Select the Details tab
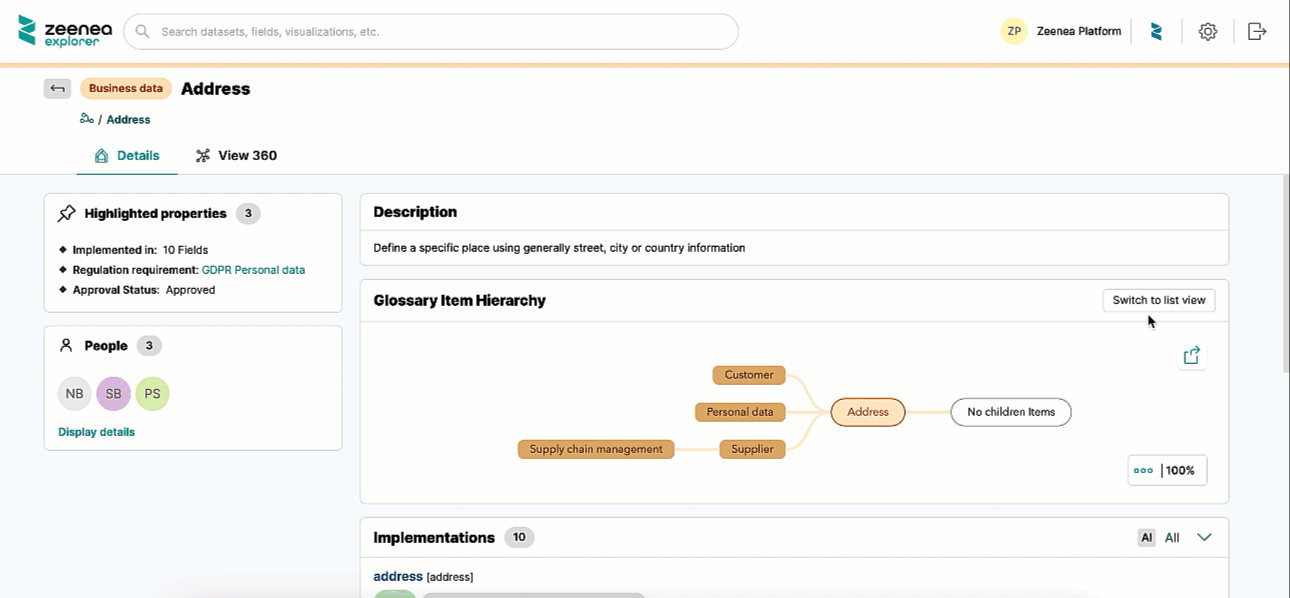Viewport: 1290px width, 598px height. coord(127,156)
